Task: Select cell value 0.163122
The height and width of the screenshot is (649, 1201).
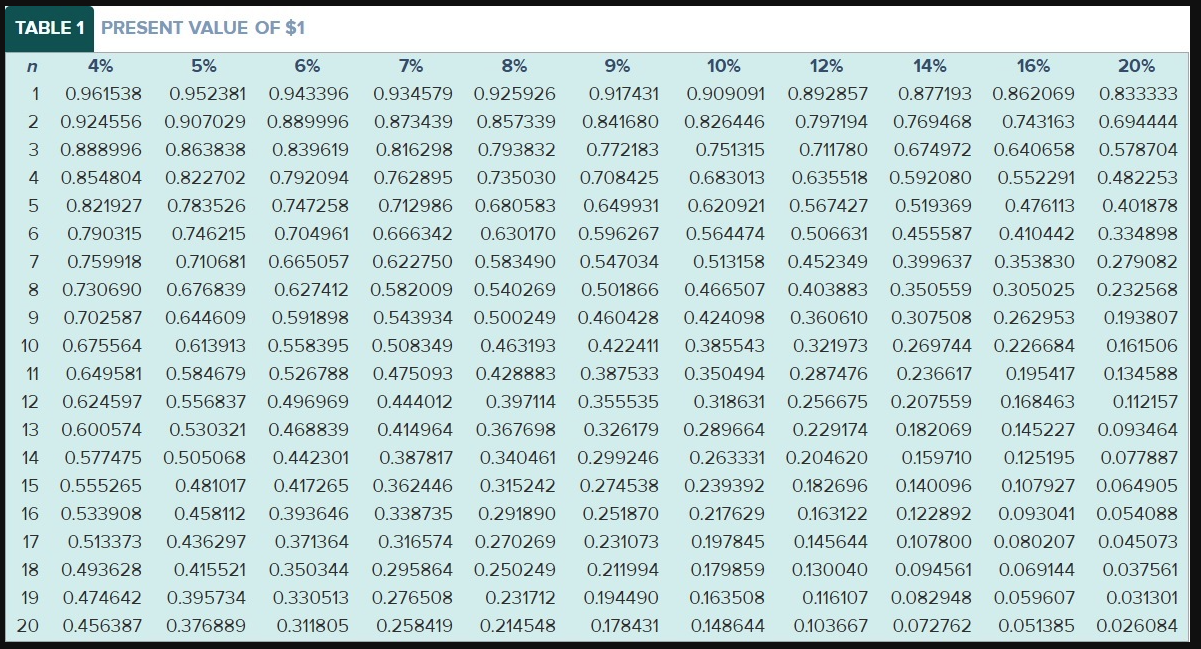Action: [833, 514]
